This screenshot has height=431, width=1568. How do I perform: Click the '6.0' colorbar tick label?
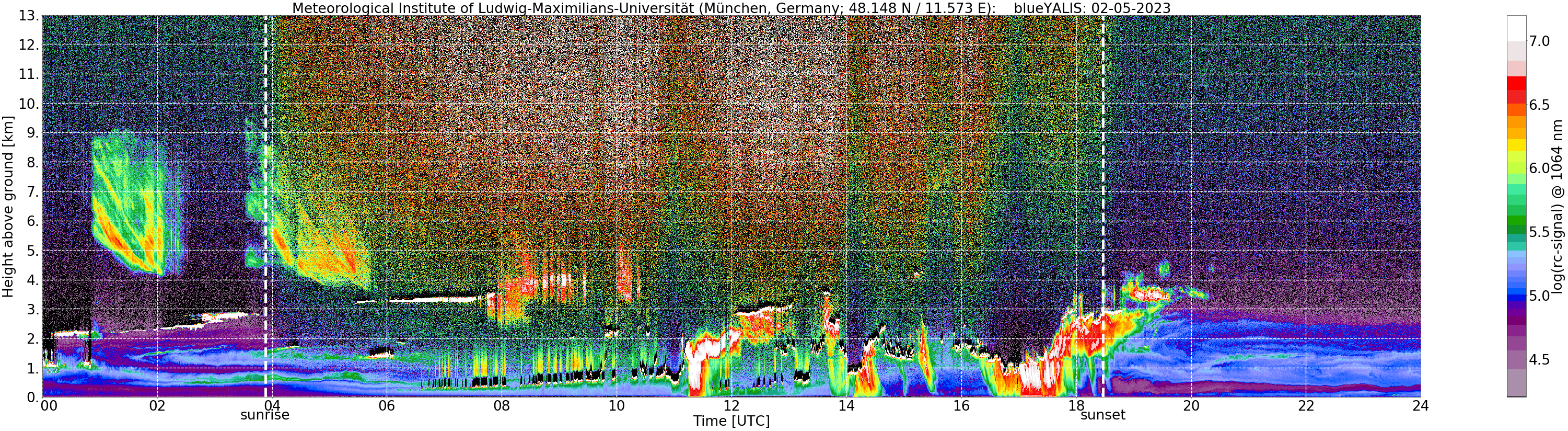tap(1539, 169)
